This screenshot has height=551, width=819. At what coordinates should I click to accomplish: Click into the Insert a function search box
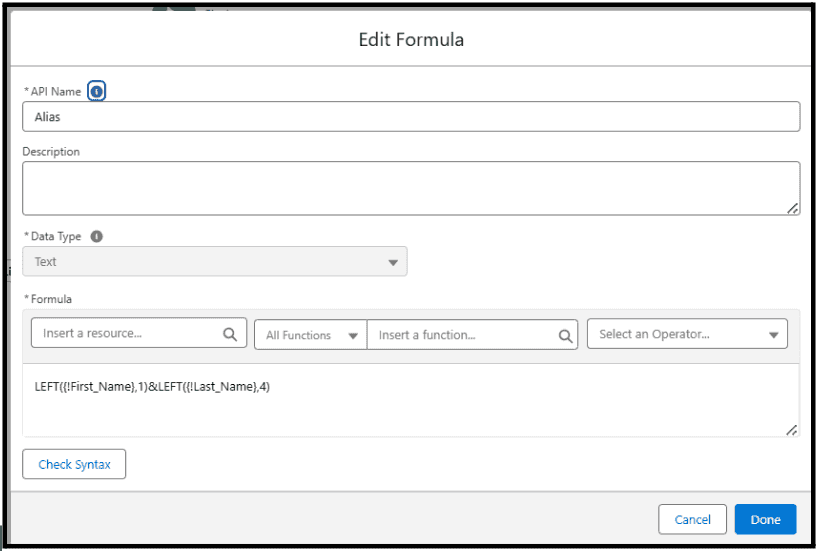[472, 335]
